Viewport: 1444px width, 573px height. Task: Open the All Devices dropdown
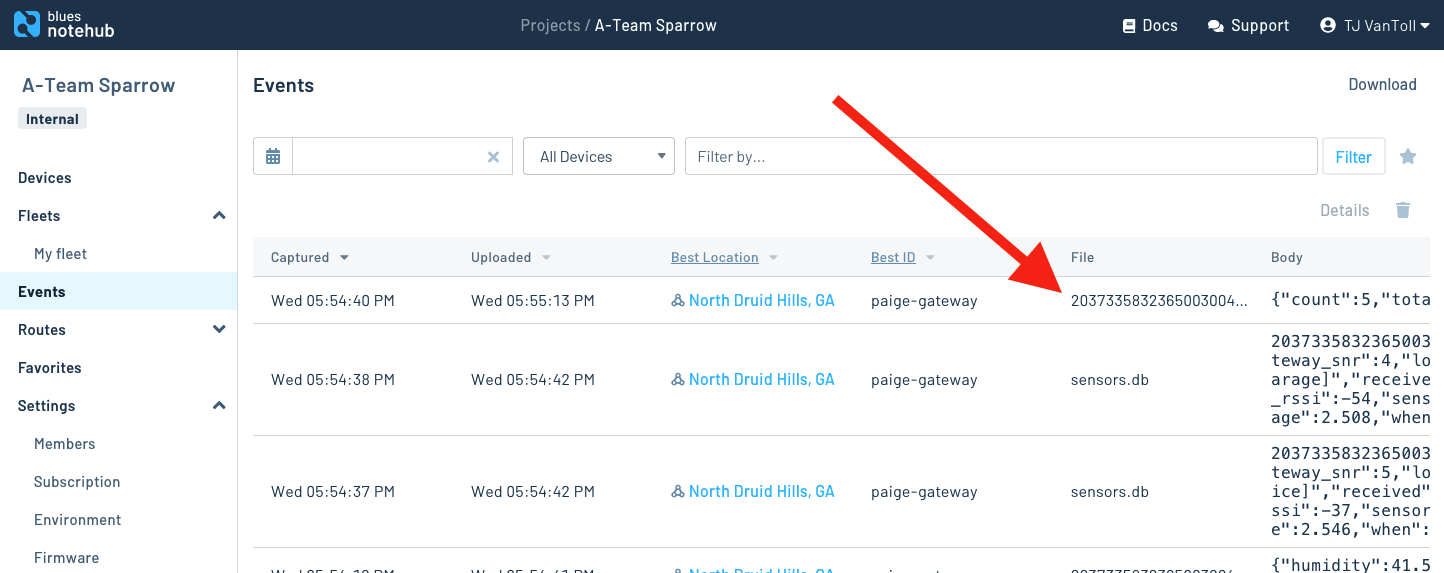pyautogui.click(x=599, y=156)
